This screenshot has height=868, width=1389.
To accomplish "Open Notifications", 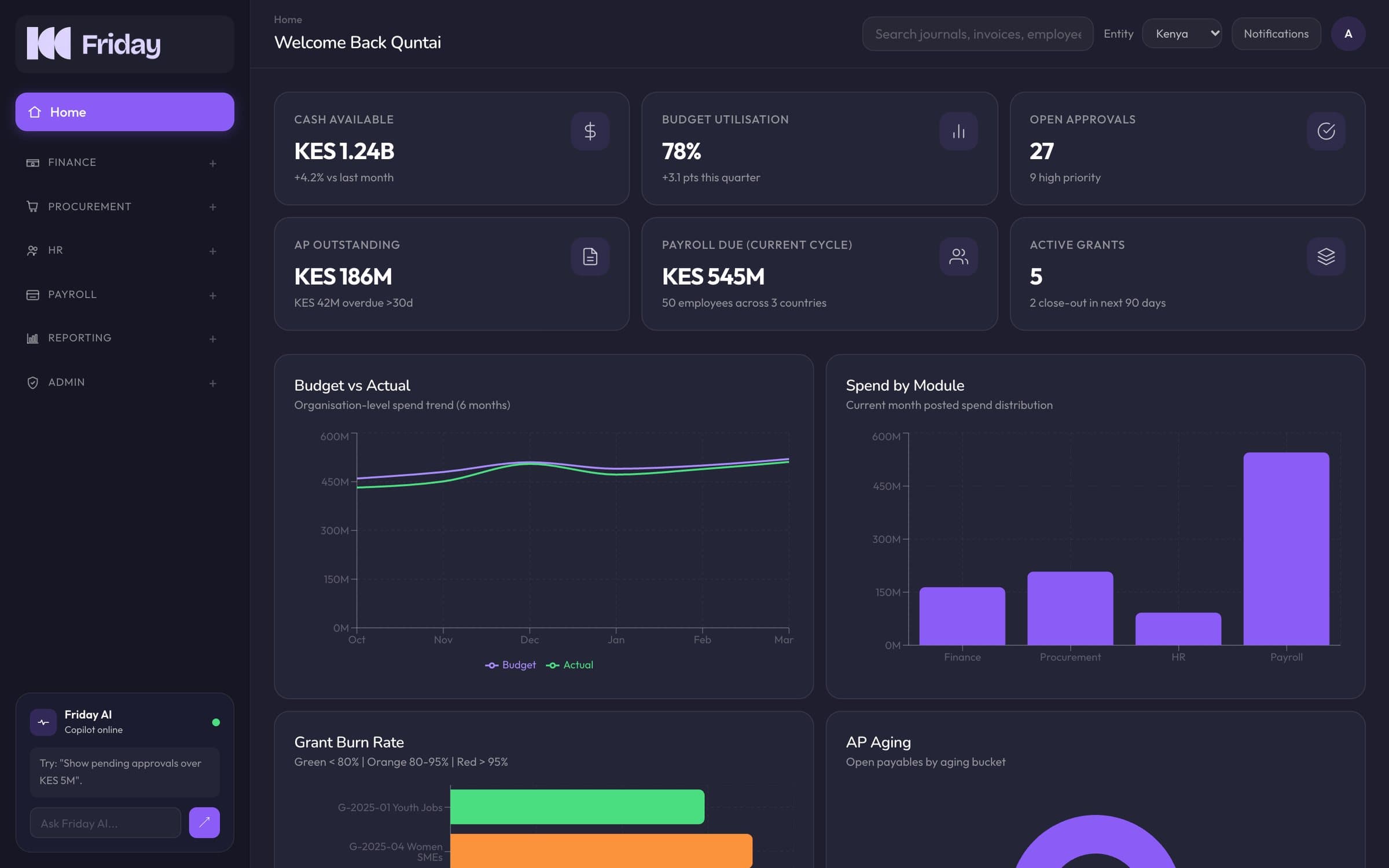I will click(1276, 34).
